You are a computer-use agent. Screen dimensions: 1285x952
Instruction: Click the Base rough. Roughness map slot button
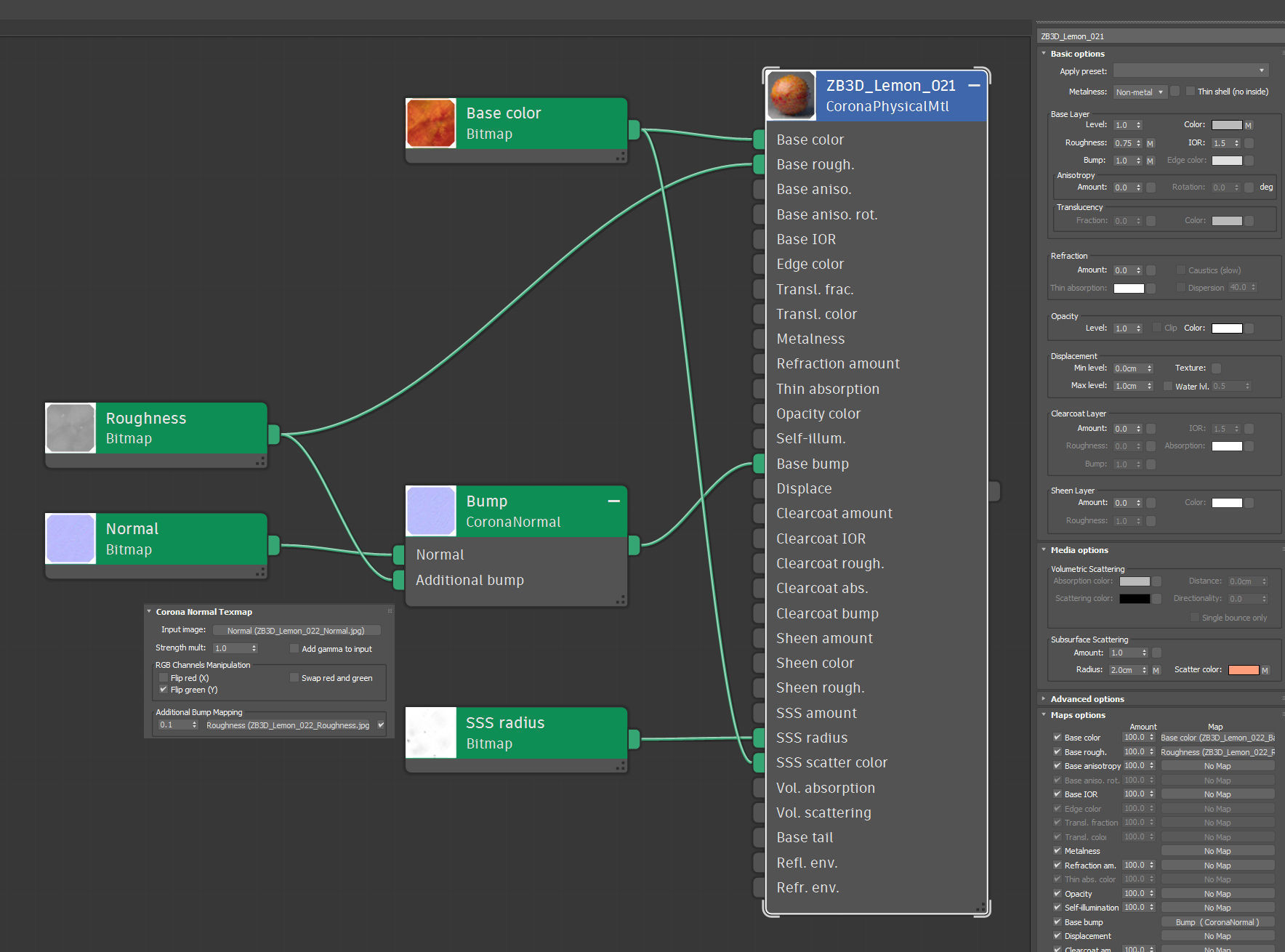coord(1217,752)
